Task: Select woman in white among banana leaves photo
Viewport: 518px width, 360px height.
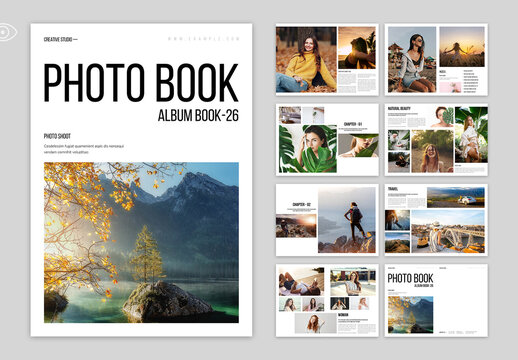Action: [x=471, y=135]
